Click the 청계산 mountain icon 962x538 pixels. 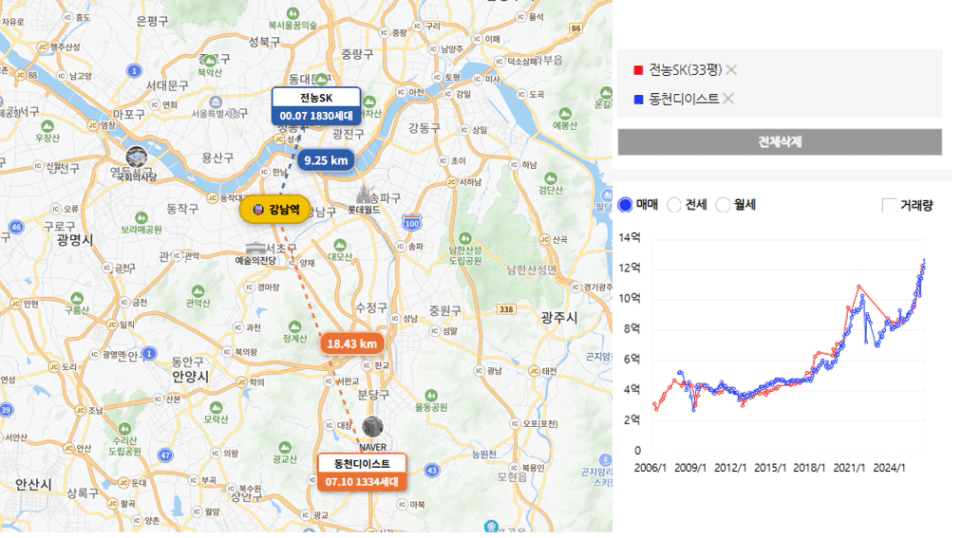[x=294, y=327]
